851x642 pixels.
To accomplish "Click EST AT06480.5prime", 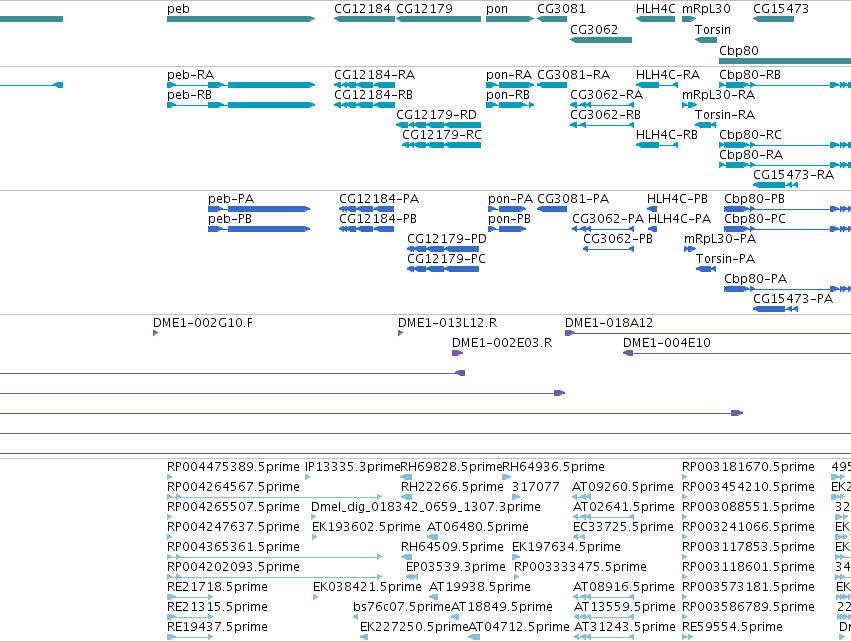I will click(x=478, y=527).
